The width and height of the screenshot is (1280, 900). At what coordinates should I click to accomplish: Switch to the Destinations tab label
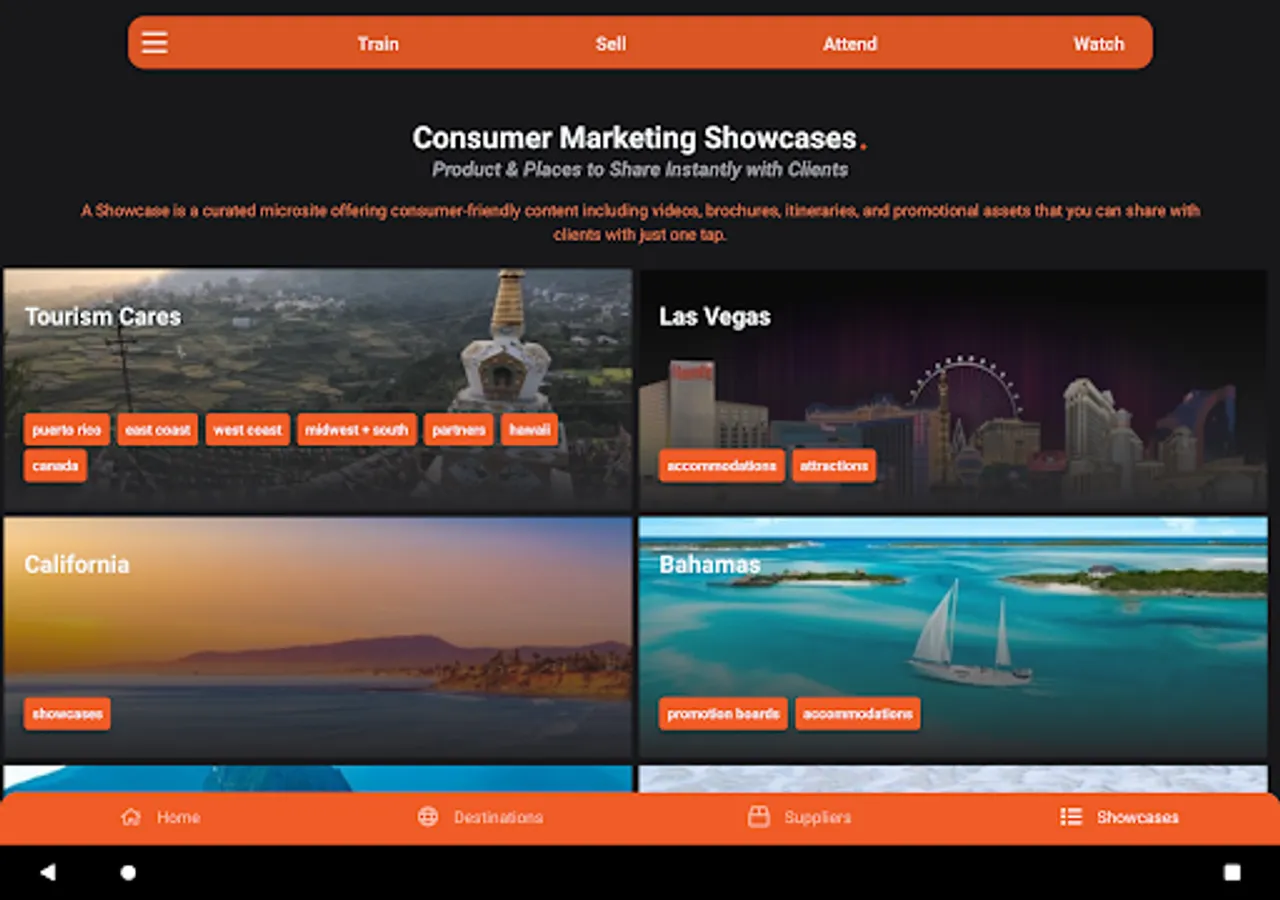pyautogui.click(x=498, y=817)
